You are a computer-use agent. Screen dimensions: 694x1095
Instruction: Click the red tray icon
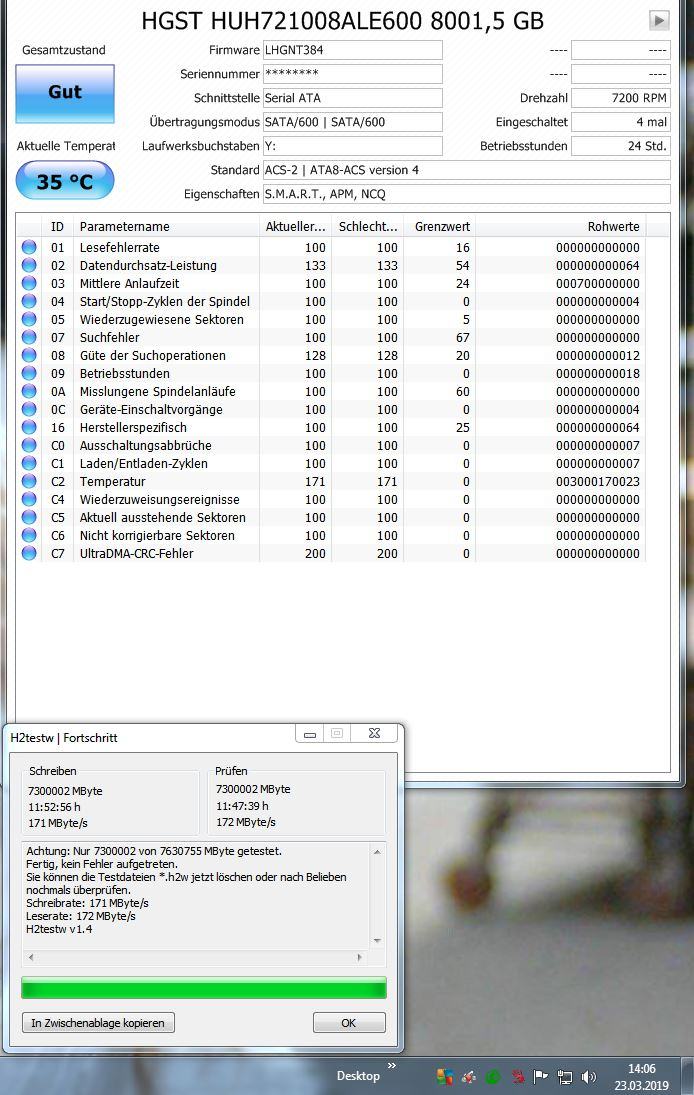pyautogui.click(x=517, y=1077)
